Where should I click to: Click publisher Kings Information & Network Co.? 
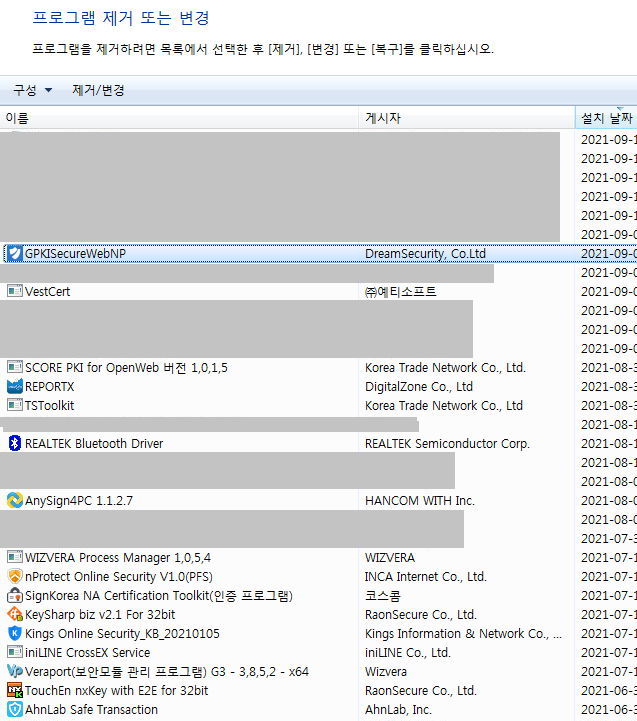coord(463,634)
